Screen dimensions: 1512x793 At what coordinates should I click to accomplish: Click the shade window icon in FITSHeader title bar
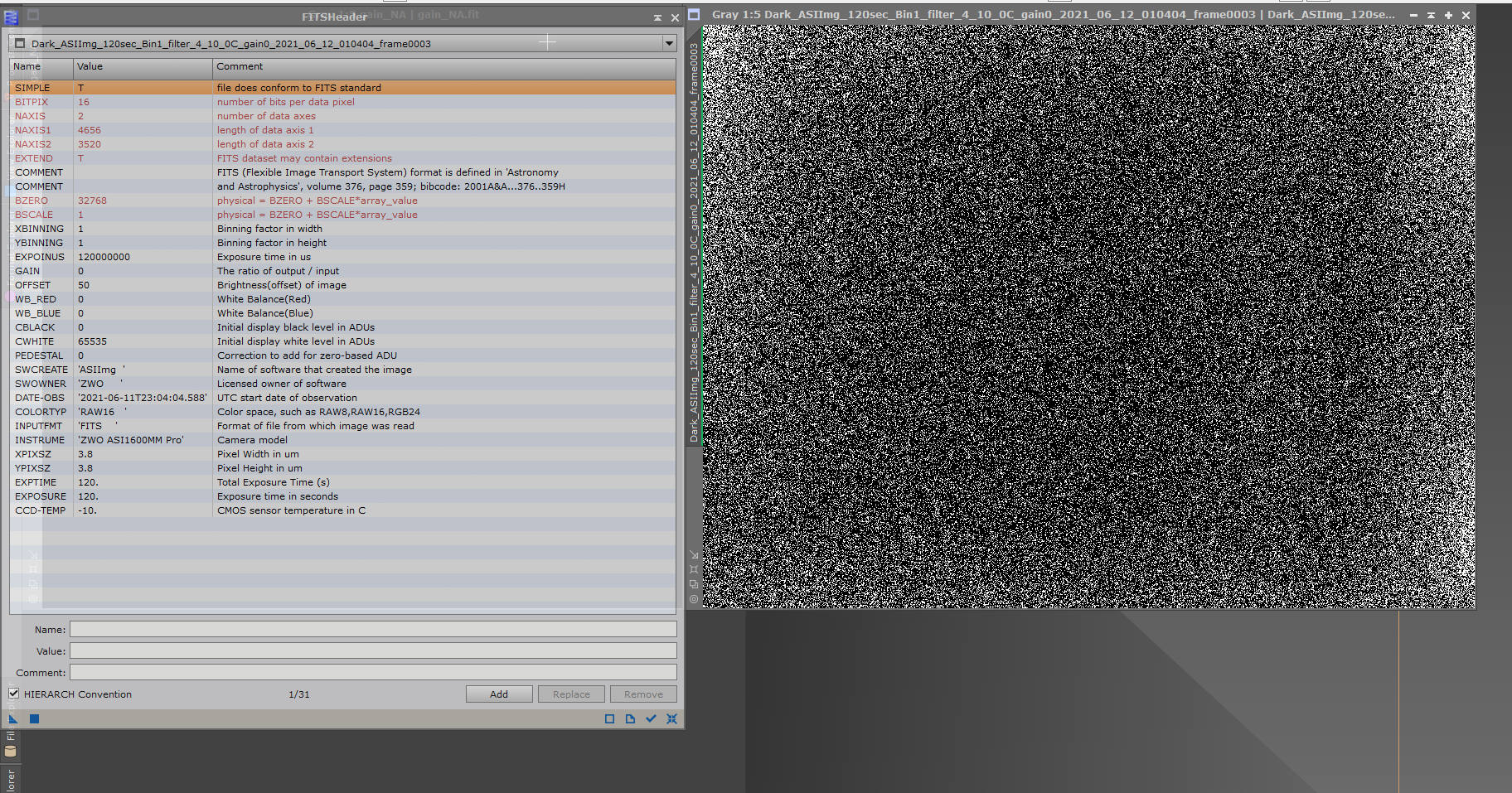click(x=657, y=17)
